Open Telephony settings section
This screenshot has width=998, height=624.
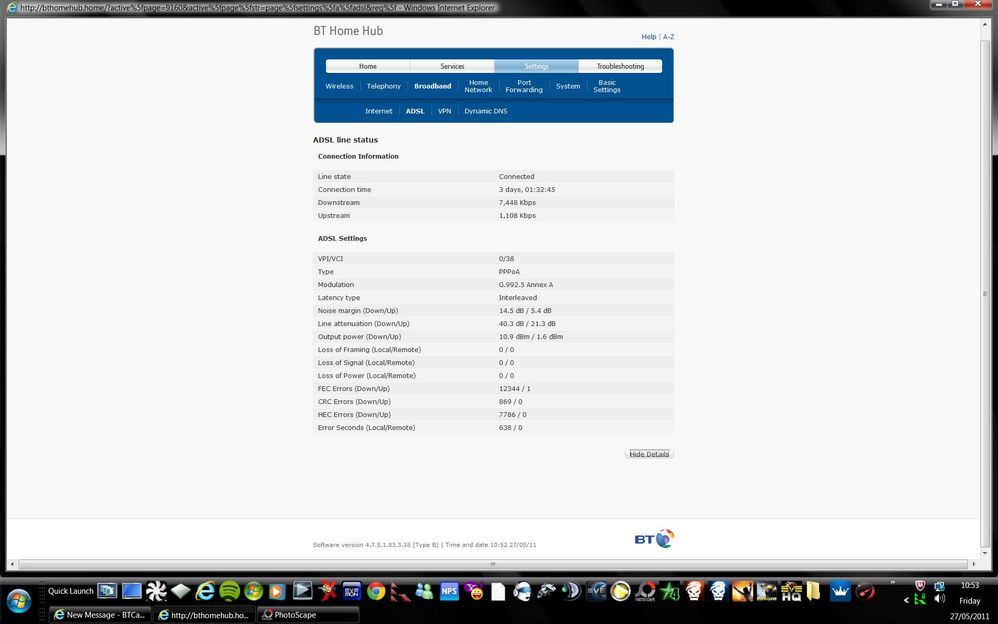(383, 86)
